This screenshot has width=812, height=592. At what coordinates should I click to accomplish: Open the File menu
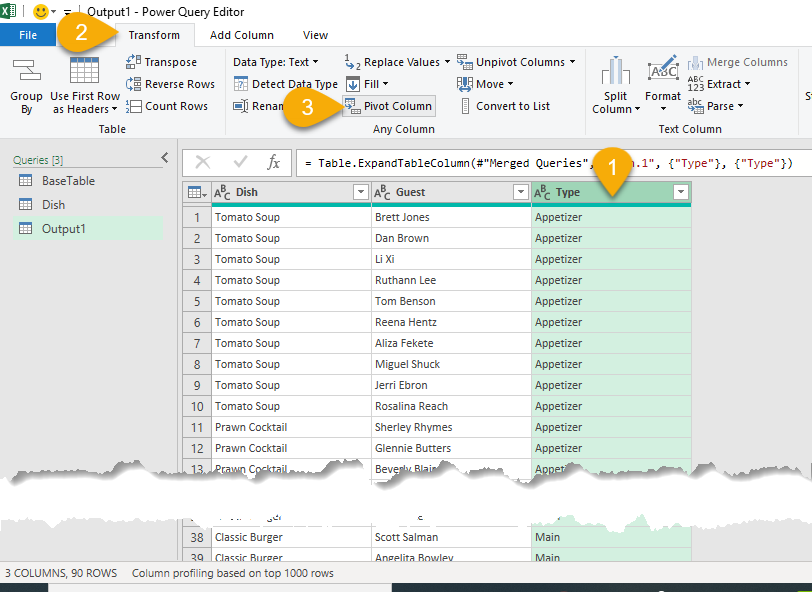point(28,35)
